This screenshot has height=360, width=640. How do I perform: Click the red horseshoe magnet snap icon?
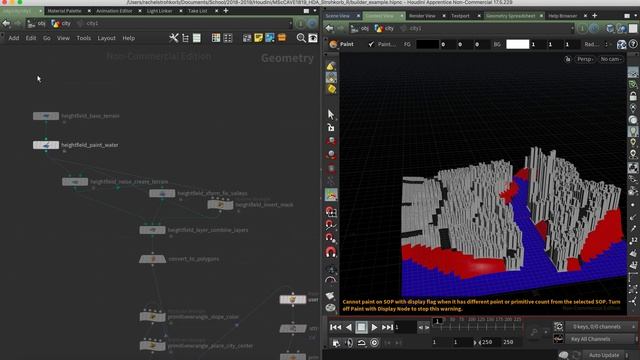coord(331,252)
